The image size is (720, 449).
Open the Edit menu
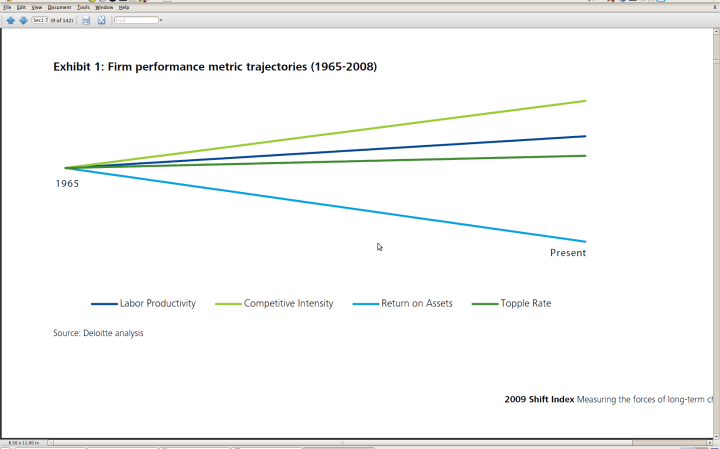[x=21, y=7]
